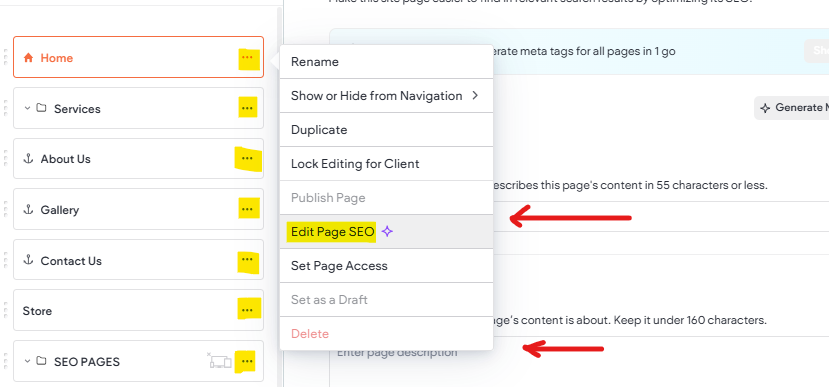
Task: Expand Show or Hide from Navigation submenu arrow
Action: tap(475, 95)
